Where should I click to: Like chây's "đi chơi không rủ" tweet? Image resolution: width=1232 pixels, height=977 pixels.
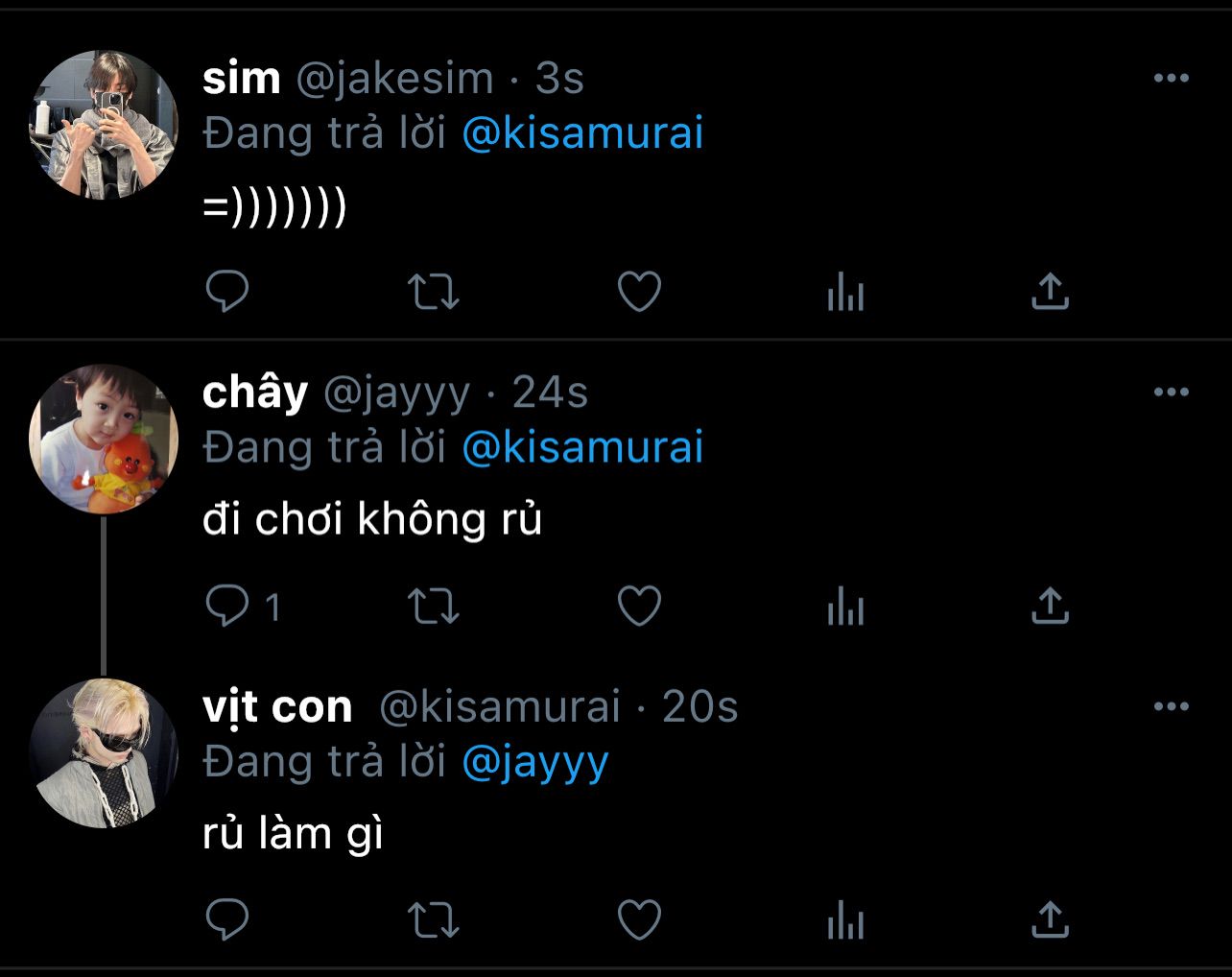click(x=639, y=606)
